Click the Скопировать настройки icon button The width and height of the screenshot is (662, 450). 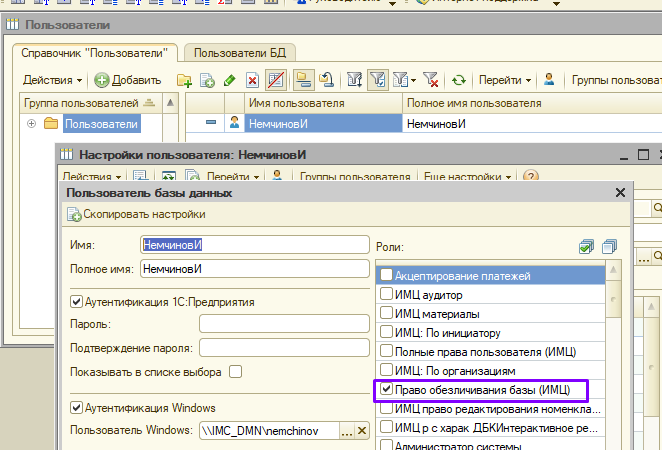(x=75, y=214)
